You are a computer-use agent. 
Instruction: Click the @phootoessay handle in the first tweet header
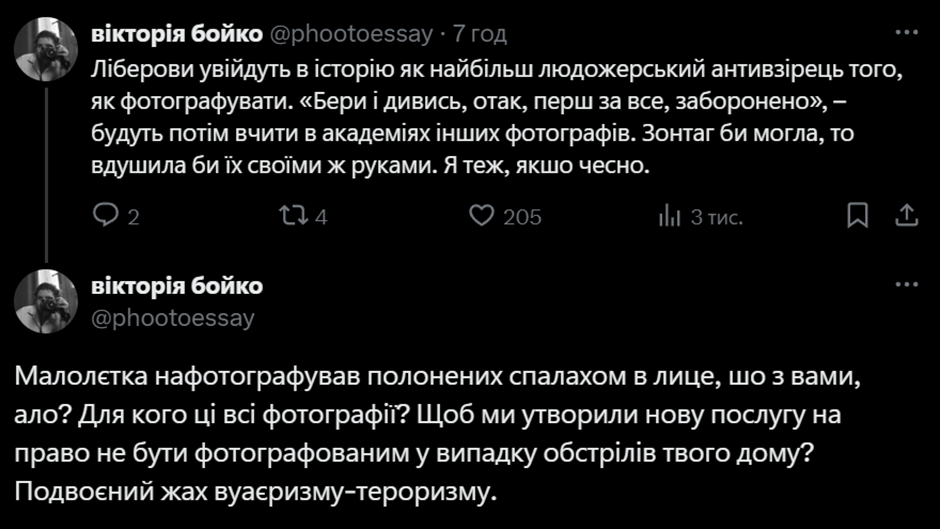pyautogui.click(x=350, y=33)
